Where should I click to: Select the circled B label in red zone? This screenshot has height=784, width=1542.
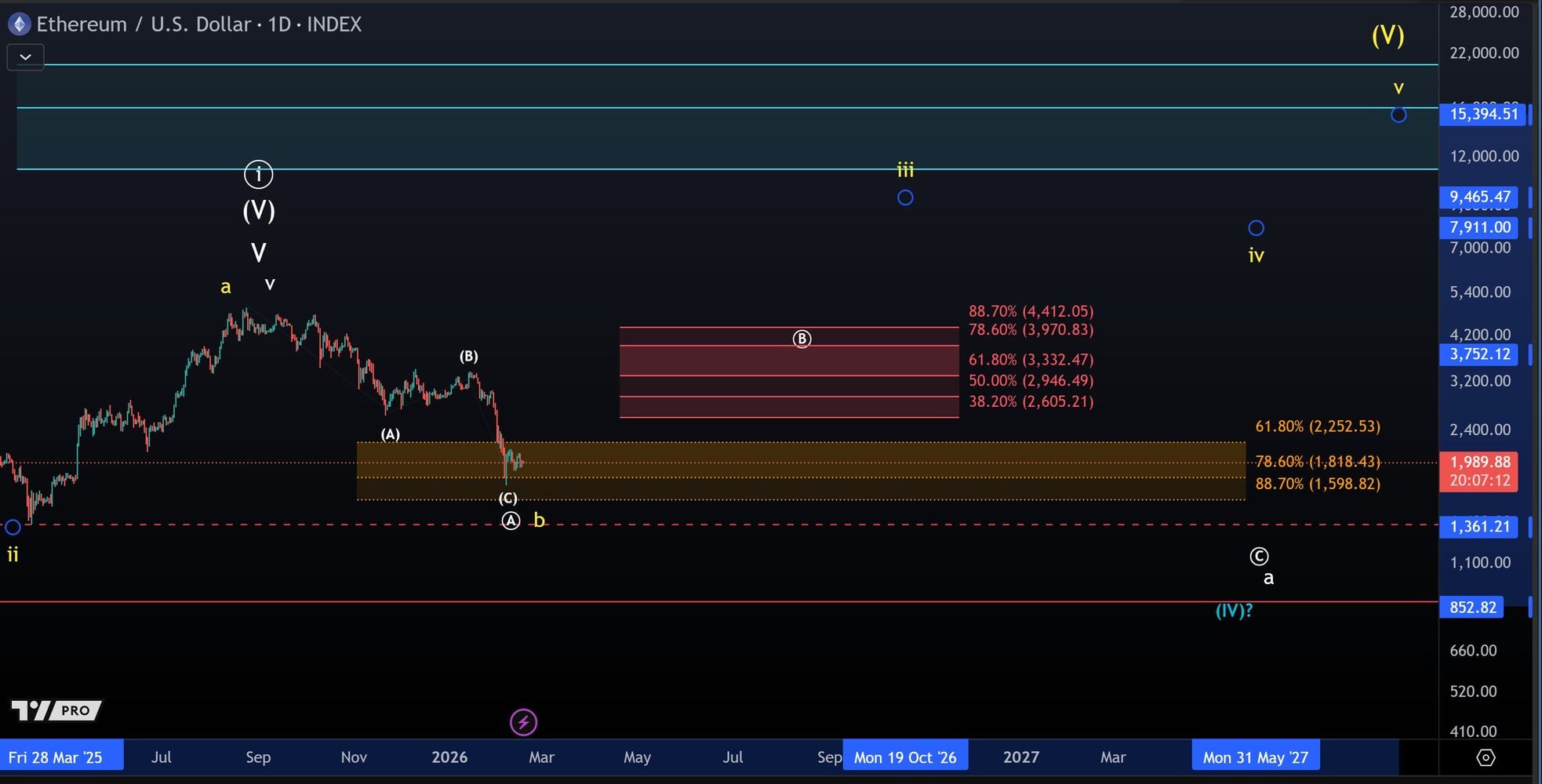click(x=802, y=339)
